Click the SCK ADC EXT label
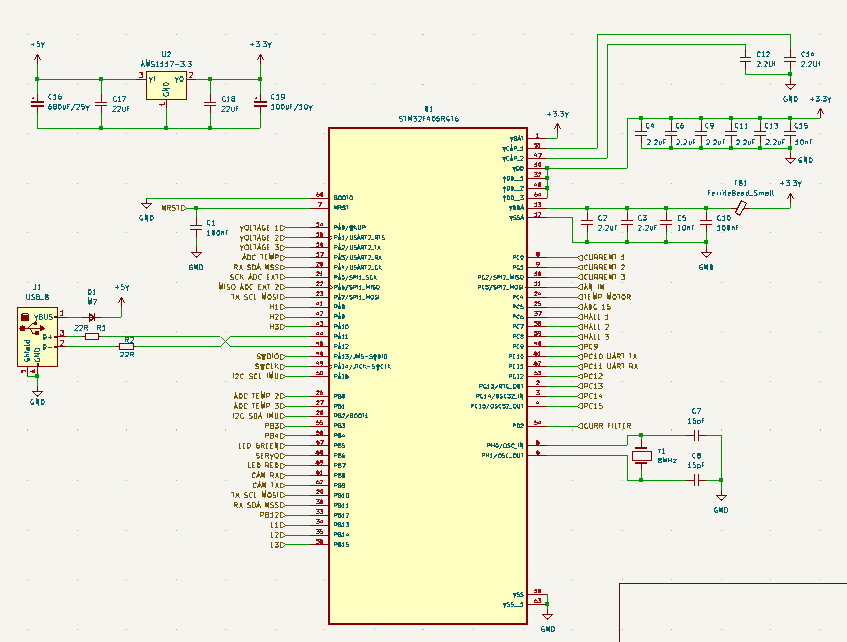 [x=257, y=277]
